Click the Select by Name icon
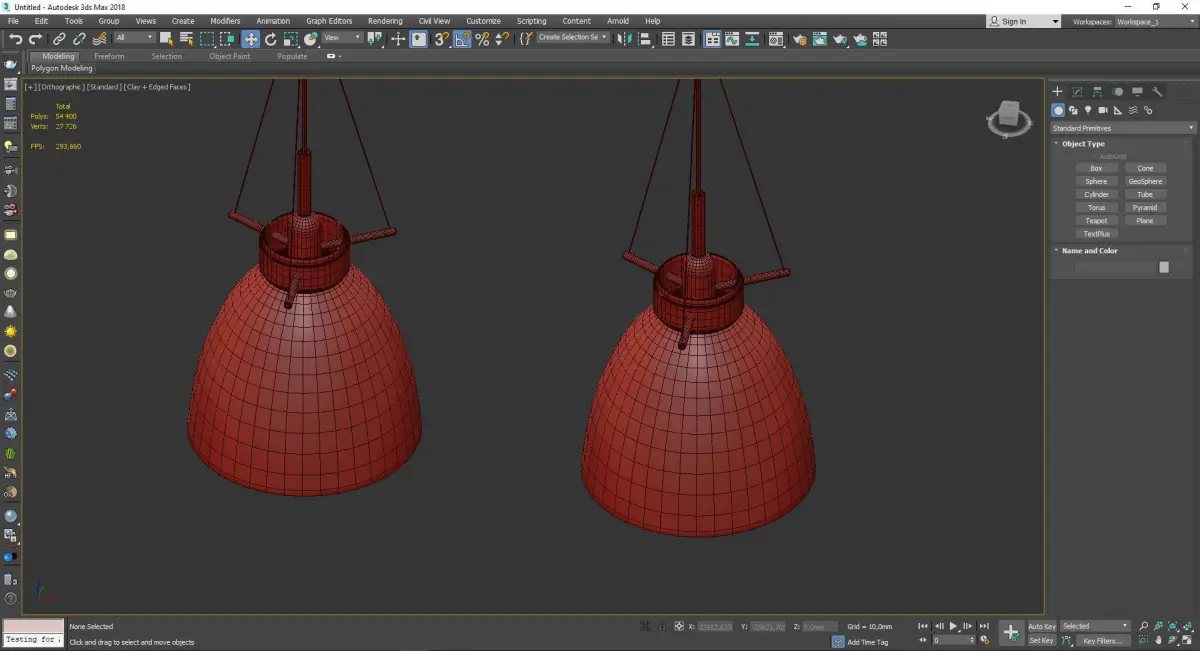 (x=186, y=39)
